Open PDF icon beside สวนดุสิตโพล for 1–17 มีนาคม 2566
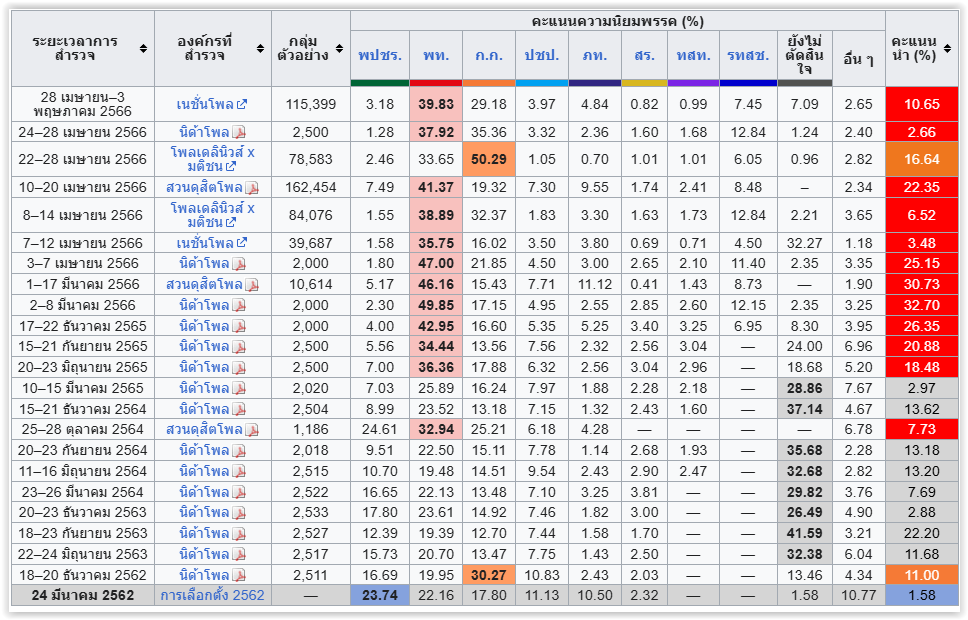This screenshot has height=620, width=968. [x=252, y=285]
